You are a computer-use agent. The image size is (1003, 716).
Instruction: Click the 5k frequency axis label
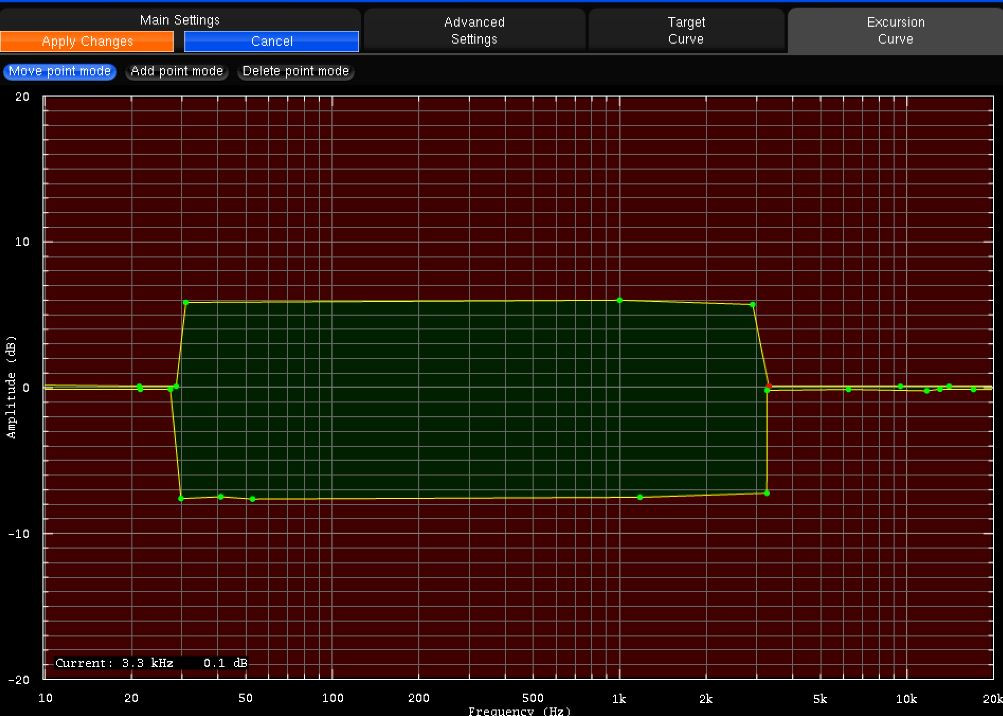tap(820, 698)
